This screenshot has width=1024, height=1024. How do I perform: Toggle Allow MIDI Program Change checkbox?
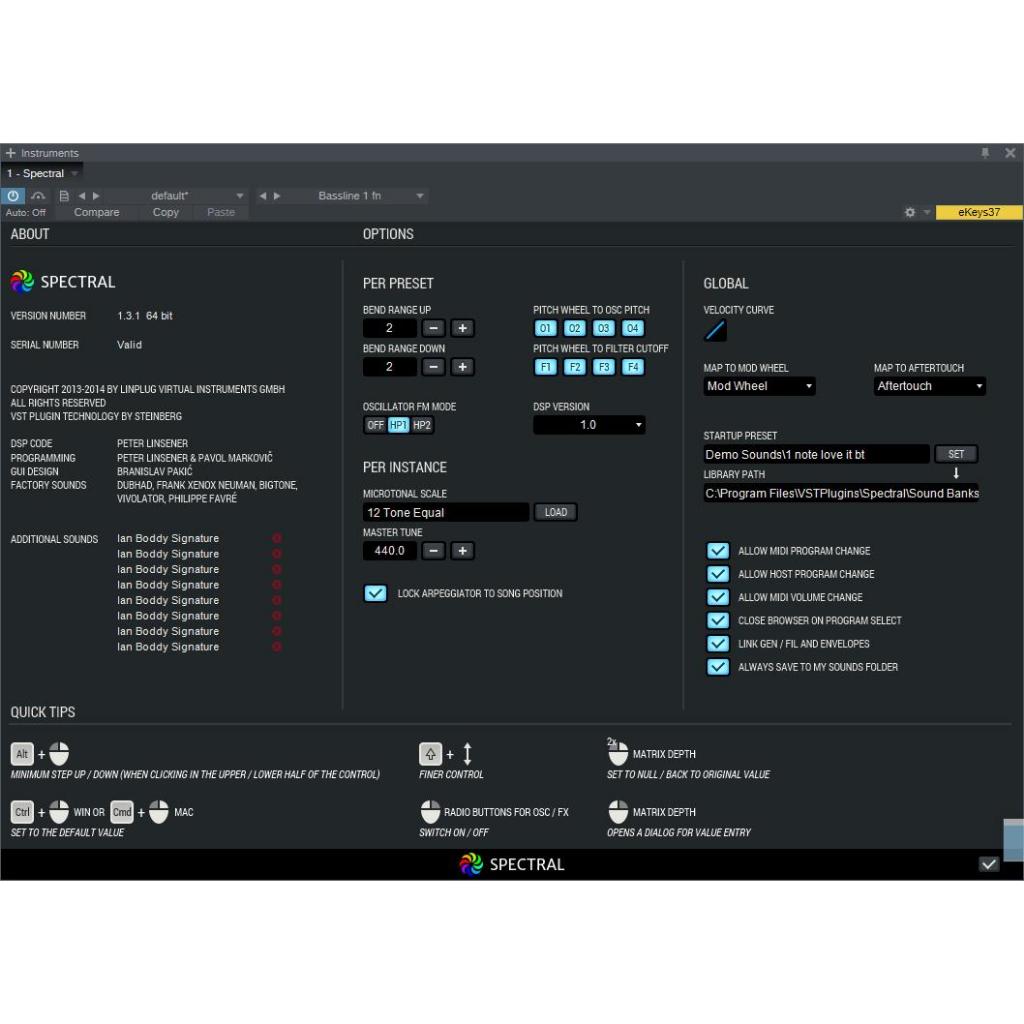pos(718,551)
